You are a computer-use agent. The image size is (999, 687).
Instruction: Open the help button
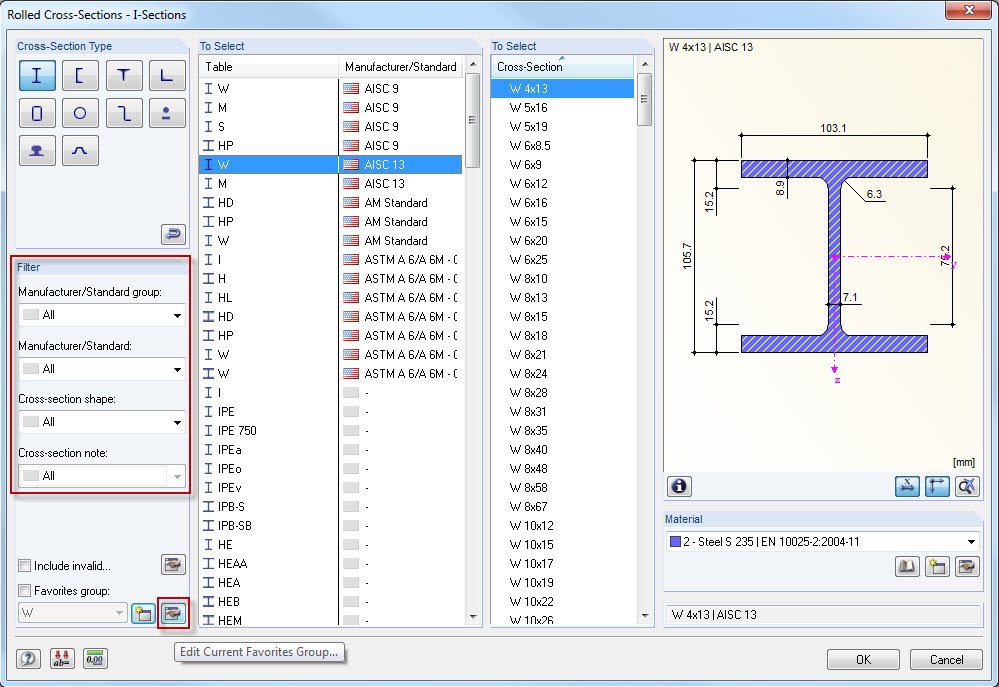tap(29, 658)
